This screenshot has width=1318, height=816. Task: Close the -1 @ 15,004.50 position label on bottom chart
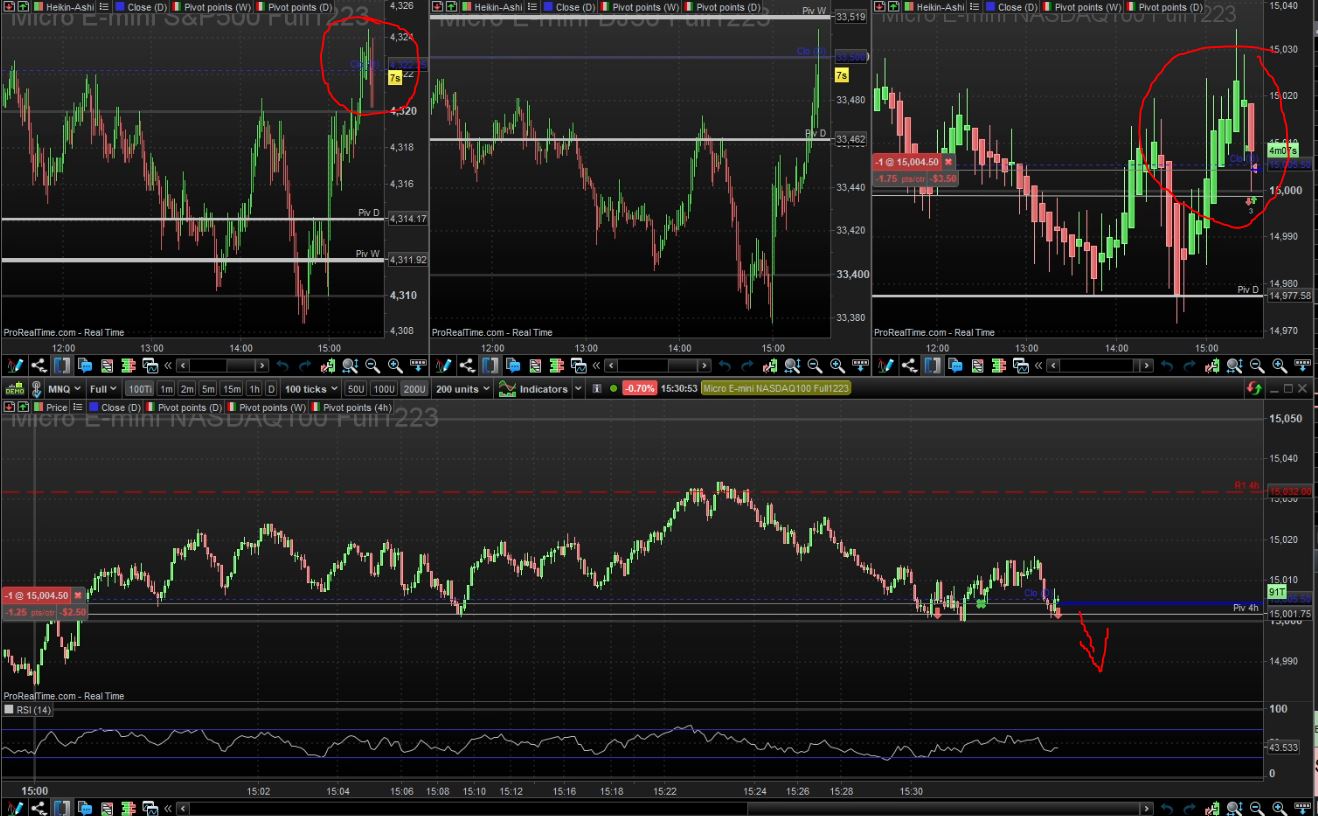78,595
